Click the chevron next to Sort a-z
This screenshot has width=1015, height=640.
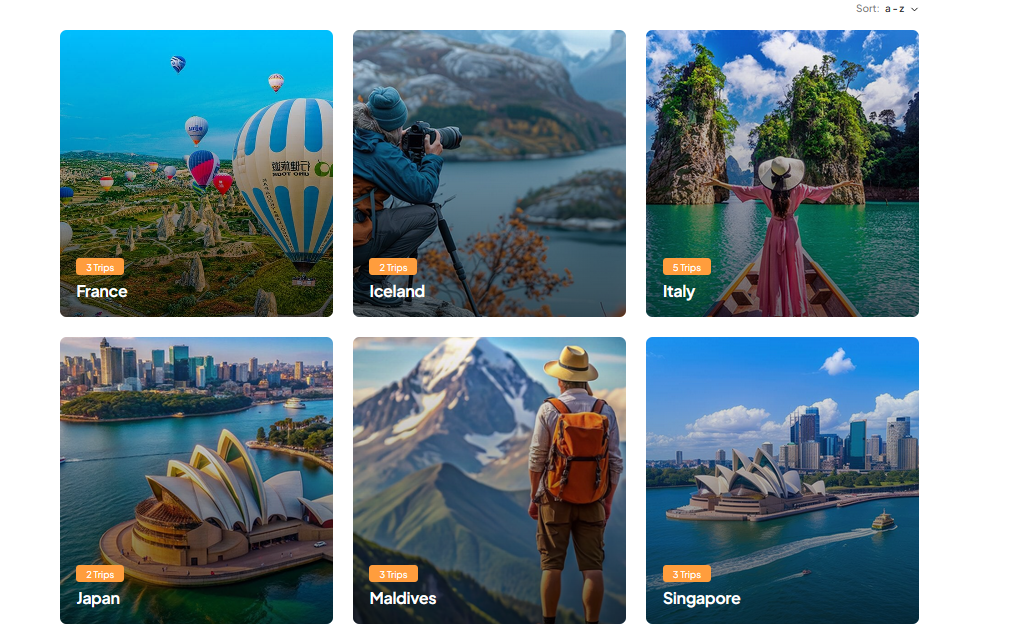(x=914, y=10)
